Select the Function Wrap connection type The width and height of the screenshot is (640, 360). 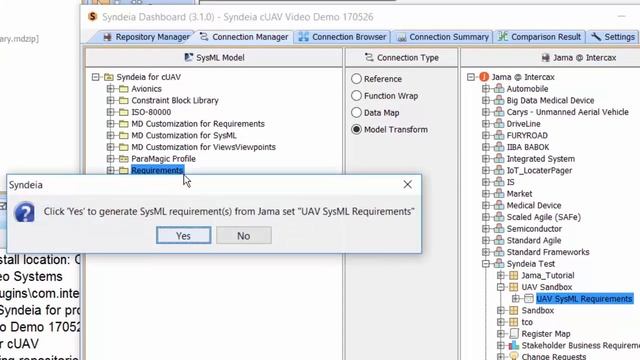(356, 96)
